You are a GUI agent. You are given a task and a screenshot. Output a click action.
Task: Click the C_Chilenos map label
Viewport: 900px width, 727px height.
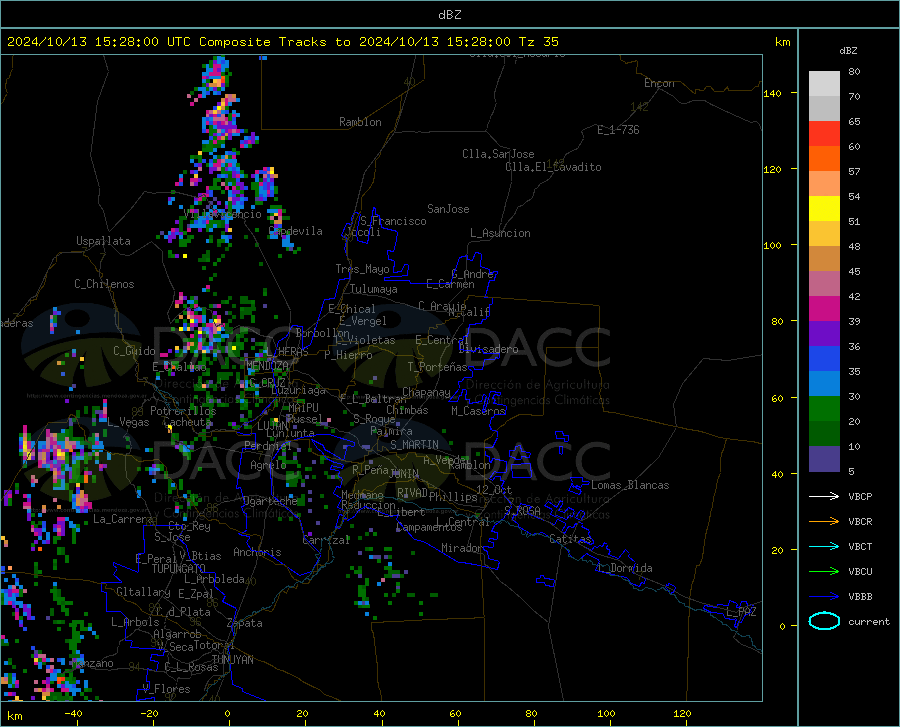click(104, 284)
